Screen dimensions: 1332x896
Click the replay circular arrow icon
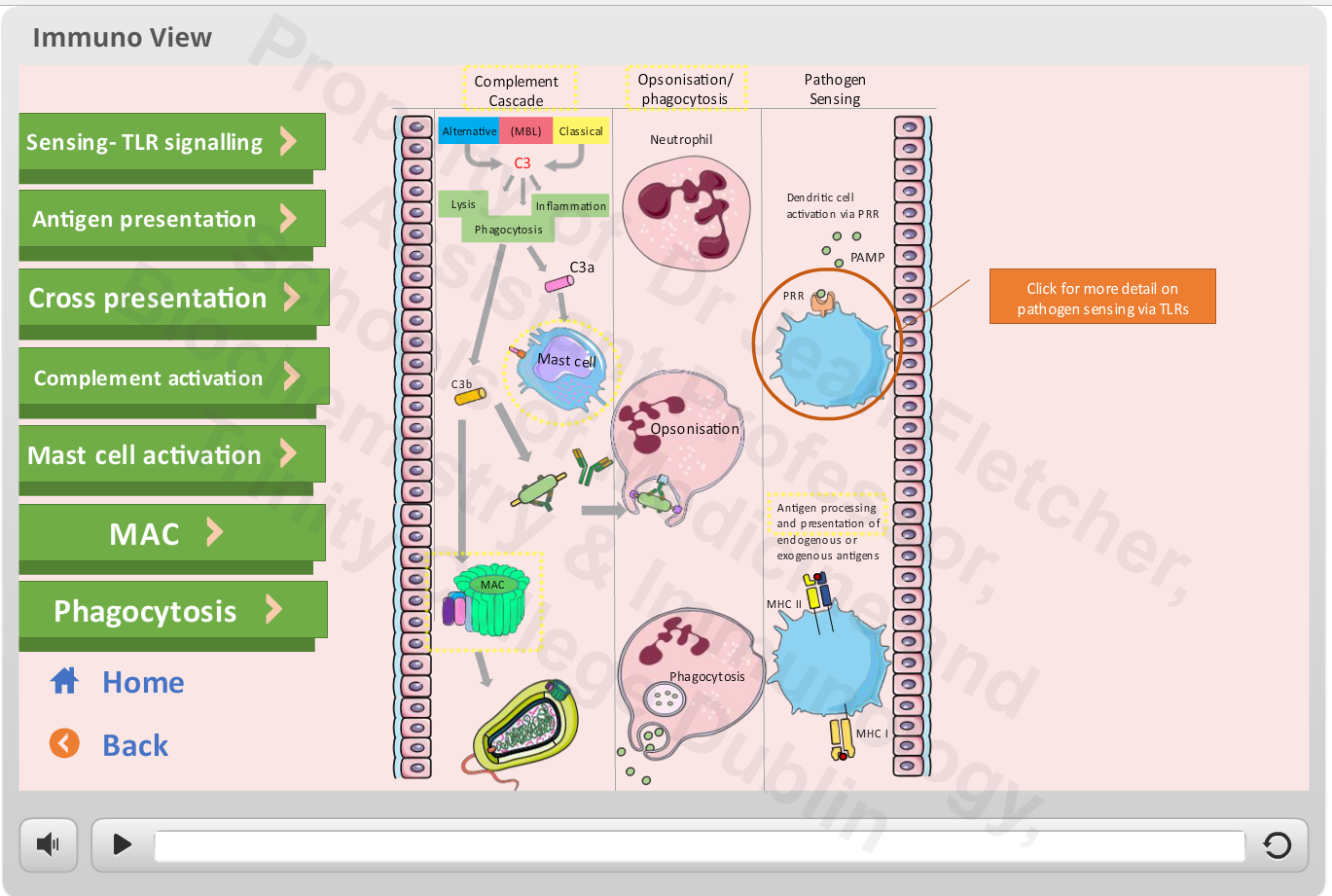click(1277, 844)
